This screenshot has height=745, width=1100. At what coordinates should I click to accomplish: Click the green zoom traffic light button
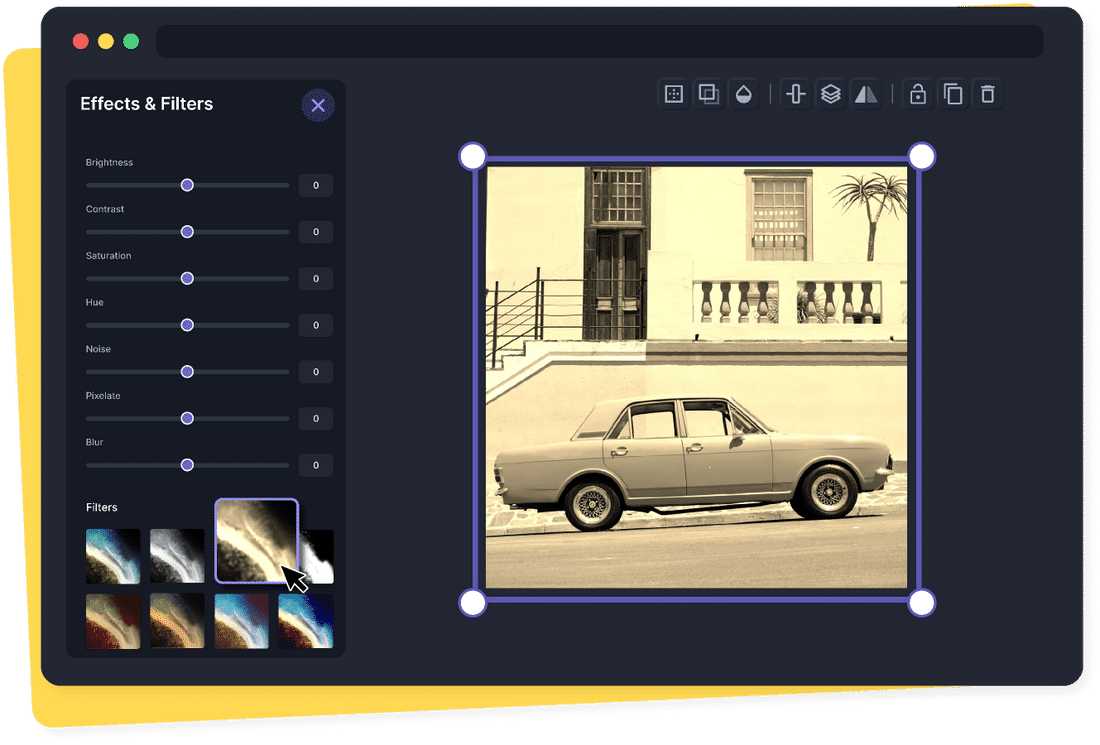(130, 41)
